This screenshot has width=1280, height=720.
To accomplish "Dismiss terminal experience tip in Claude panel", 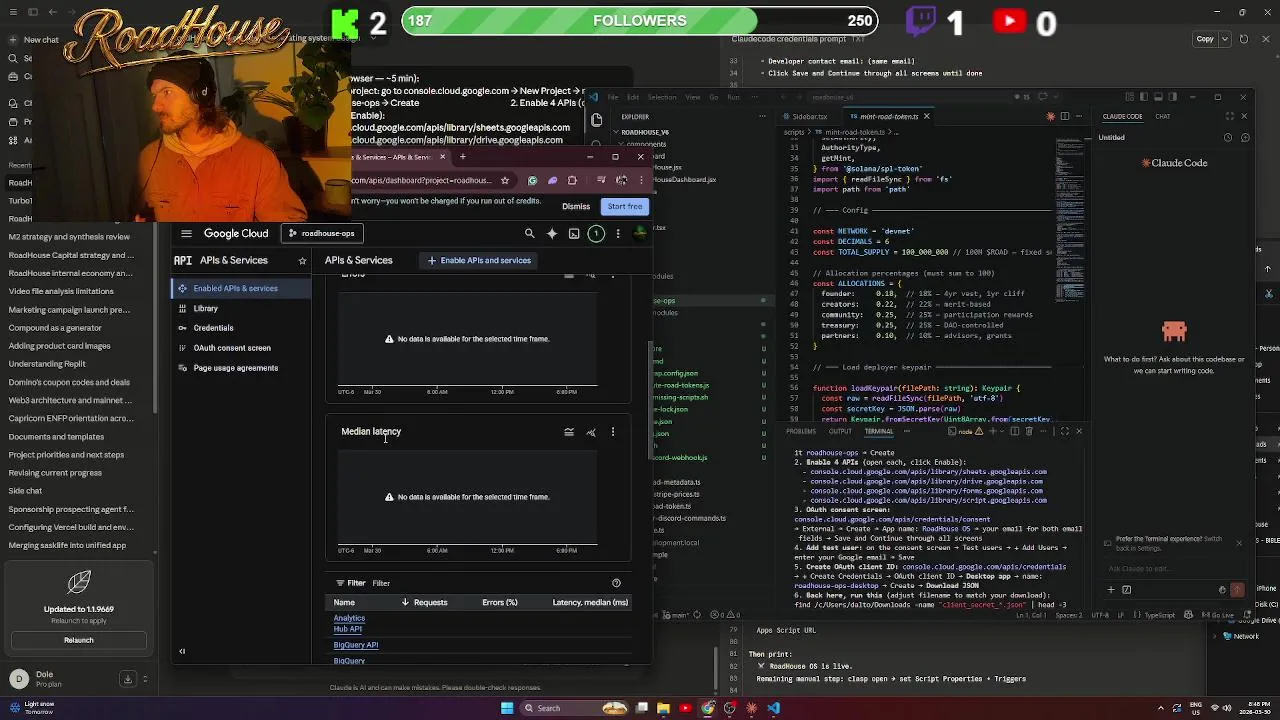I will pyautogui.click(x=1239, y=544).
